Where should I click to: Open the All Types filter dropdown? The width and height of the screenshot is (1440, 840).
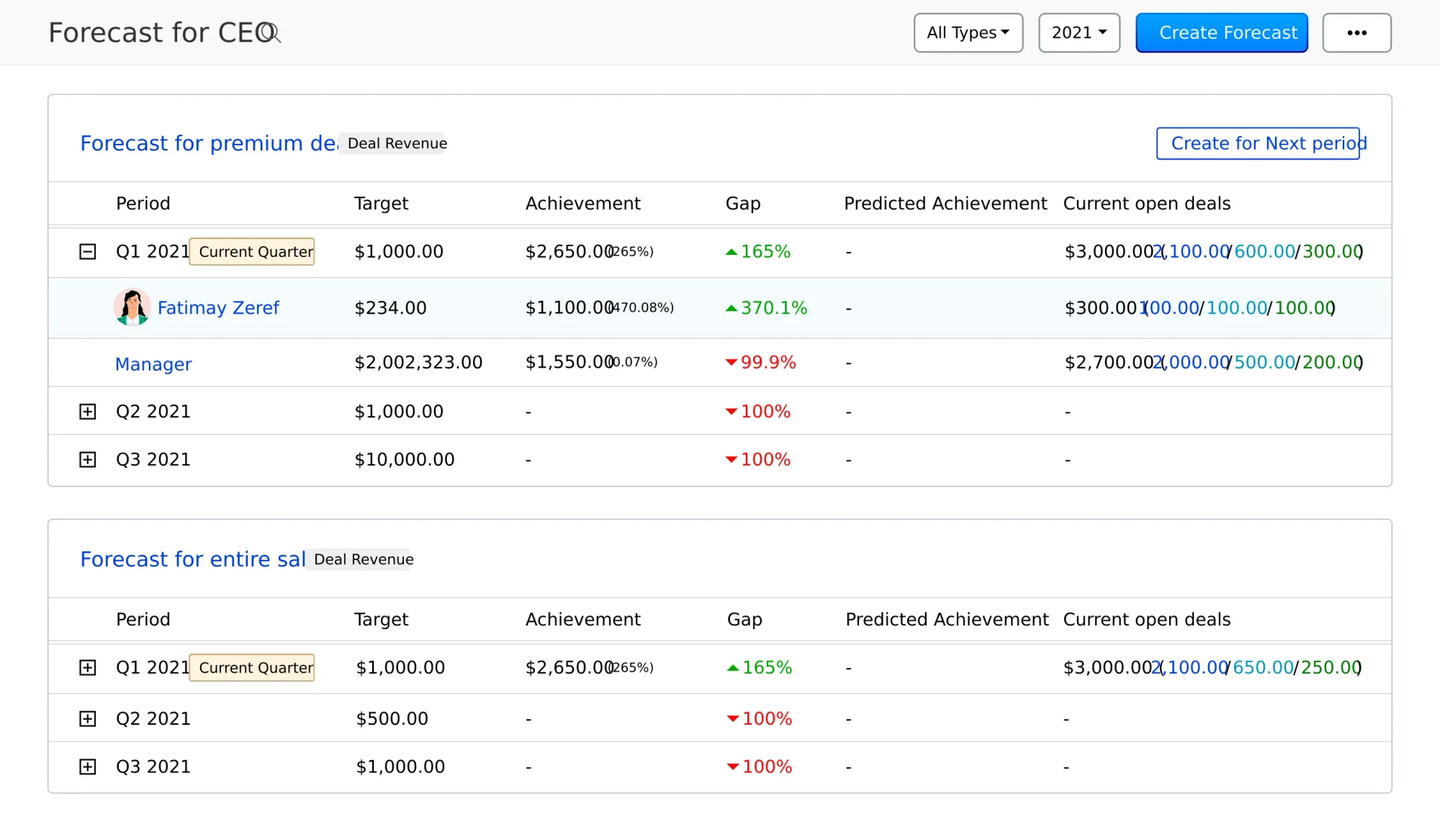click(x=968, y=32)
